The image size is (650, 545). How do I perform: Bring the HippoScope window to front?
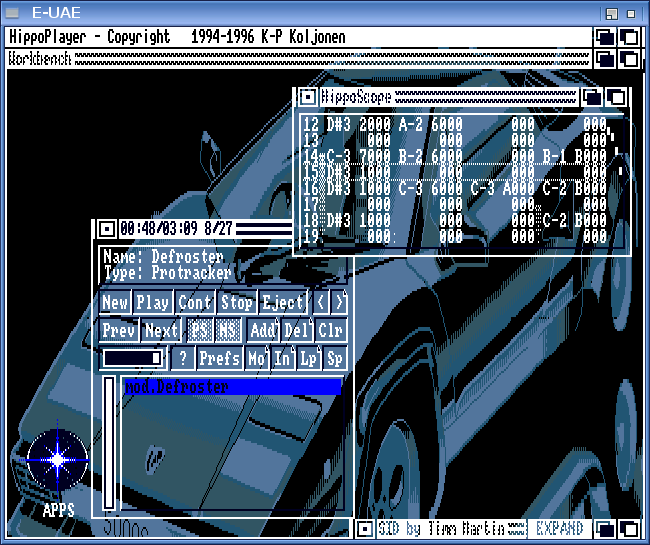pos(616,97)
